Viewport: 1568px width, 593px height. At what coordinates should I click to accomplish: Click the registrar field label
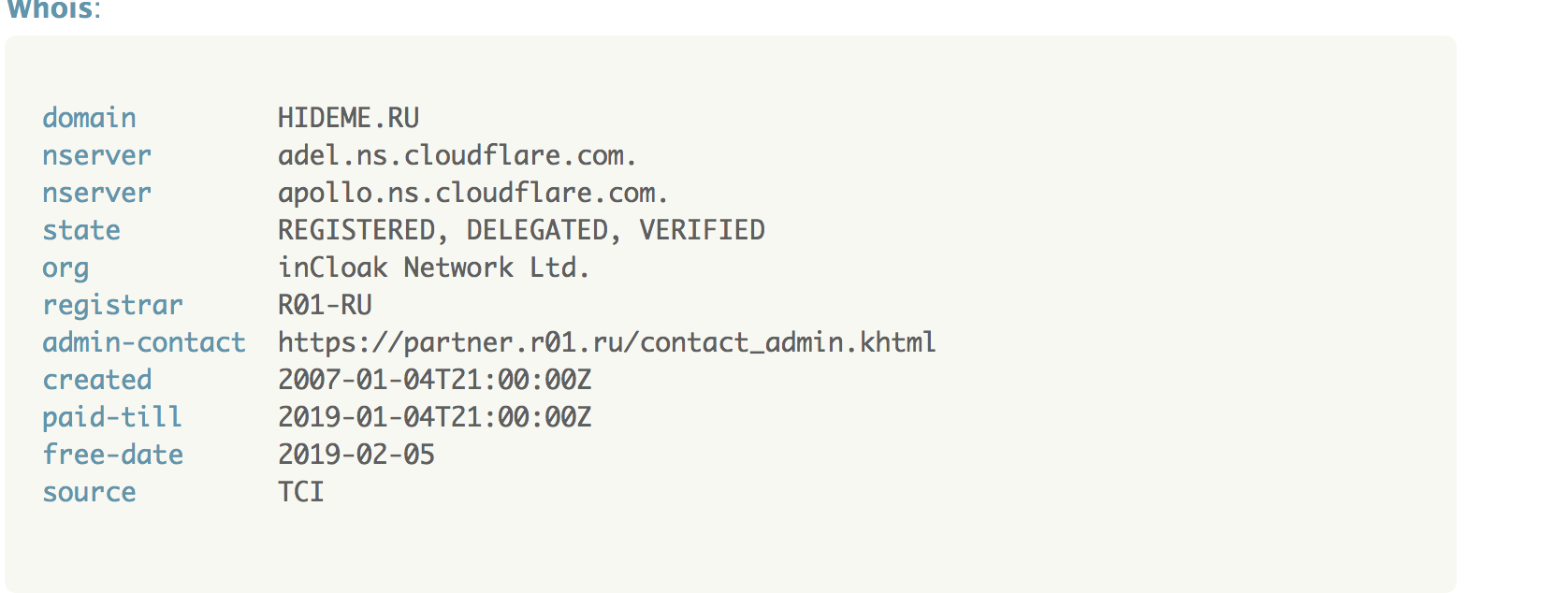coord(112,305)
